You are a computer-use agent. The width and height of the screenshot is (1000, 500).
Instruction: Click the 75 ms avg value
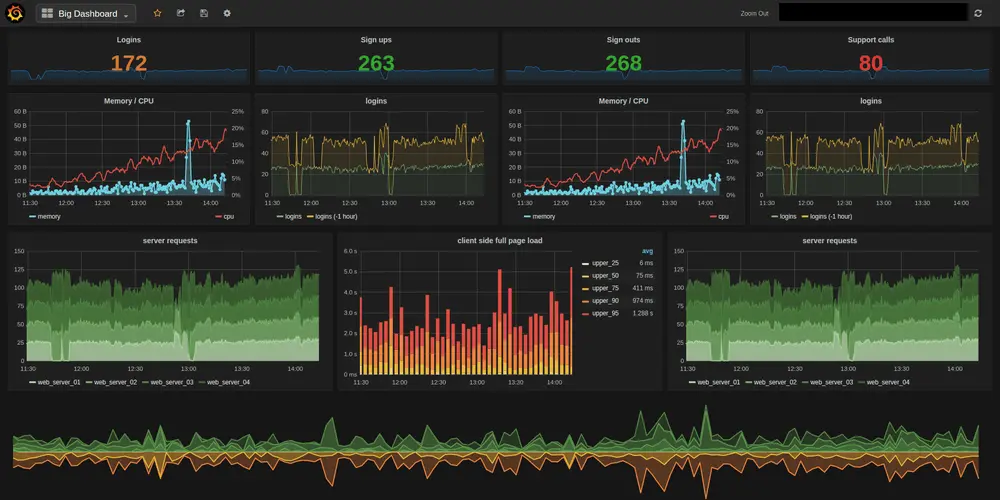[645, 276]
